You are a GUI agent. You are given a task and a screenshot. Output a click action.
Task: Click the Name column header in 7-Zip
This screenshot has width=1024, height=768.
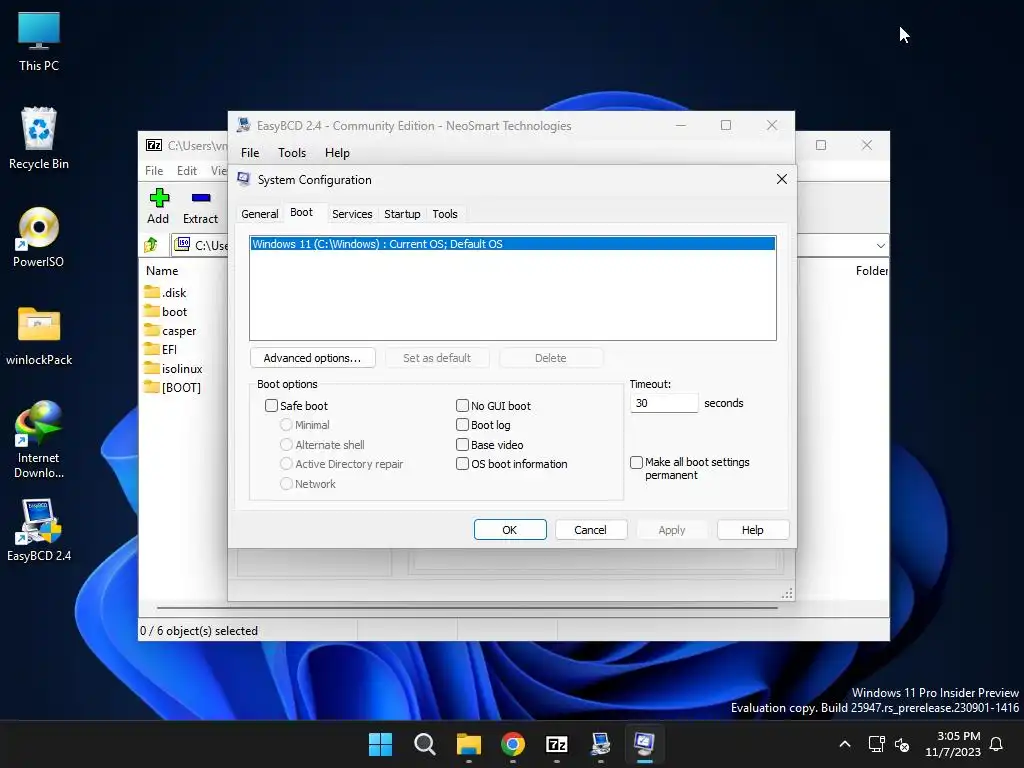[x=162, y=271]
